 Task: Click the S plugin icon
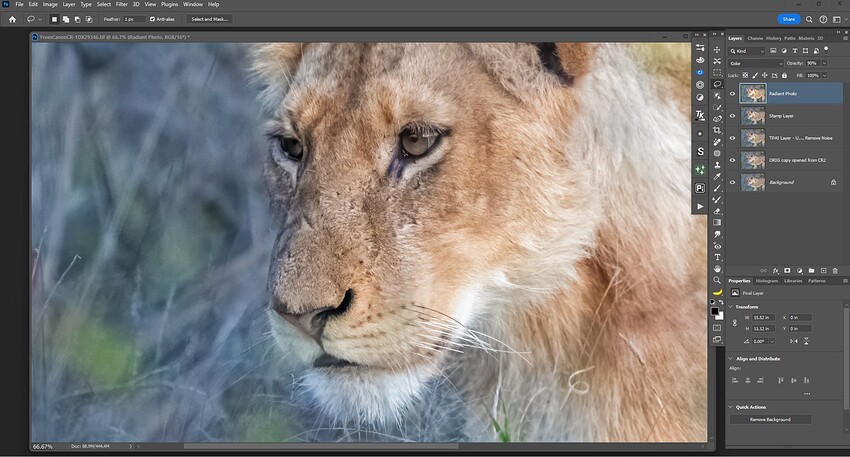coord(700,152)
